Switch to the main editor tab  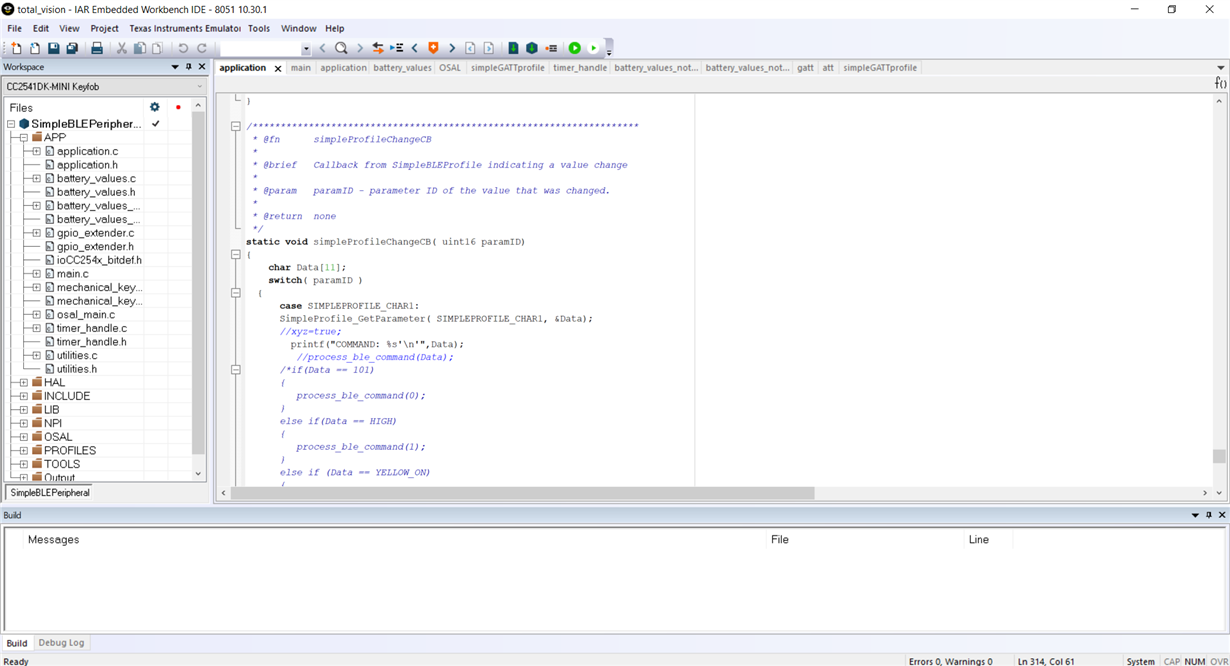pyautogui.click(x=301, y=68)
